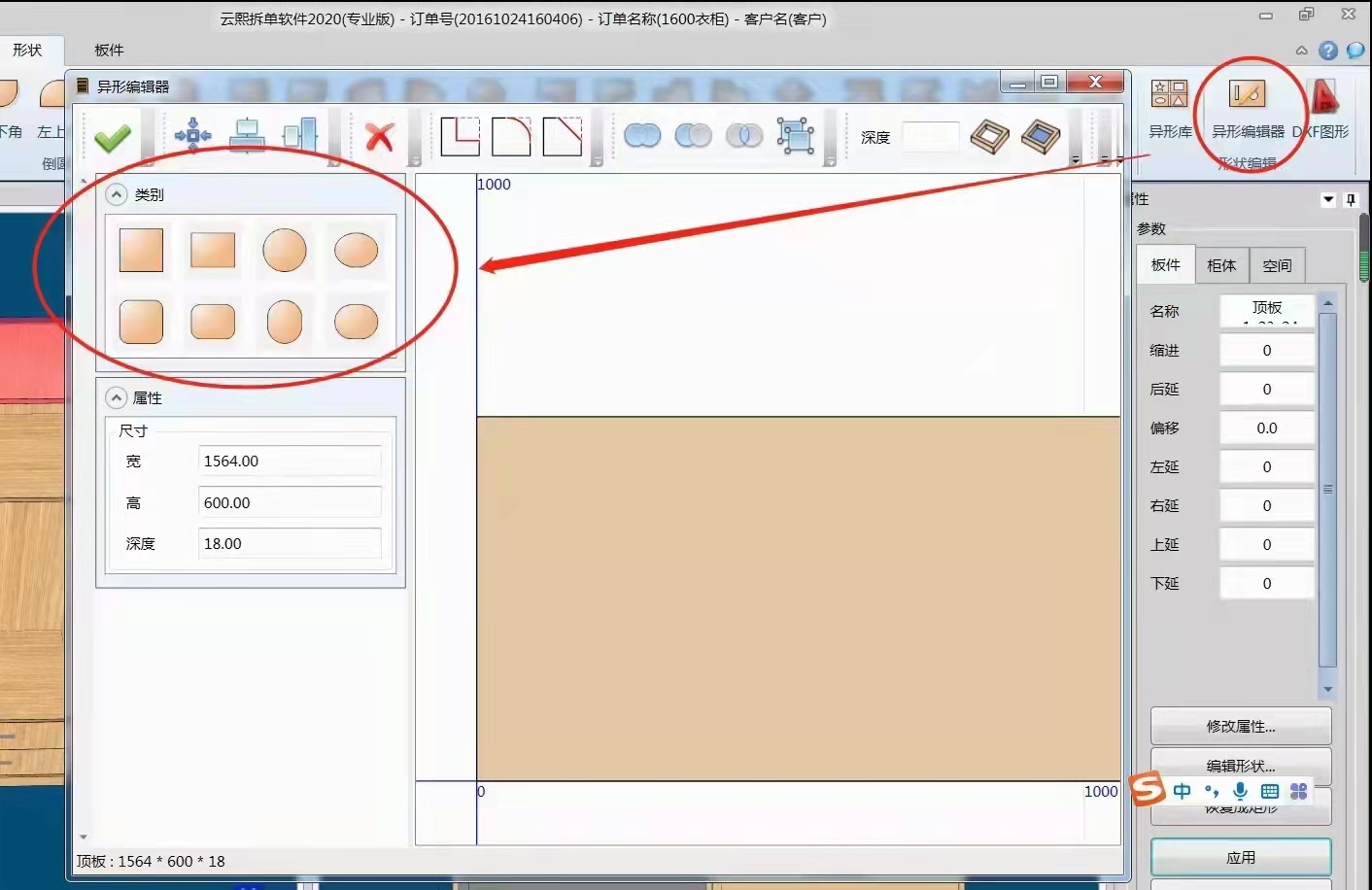Apply the union shape operation
Viewport: 1372px width, 890px height.
[642, 136]
